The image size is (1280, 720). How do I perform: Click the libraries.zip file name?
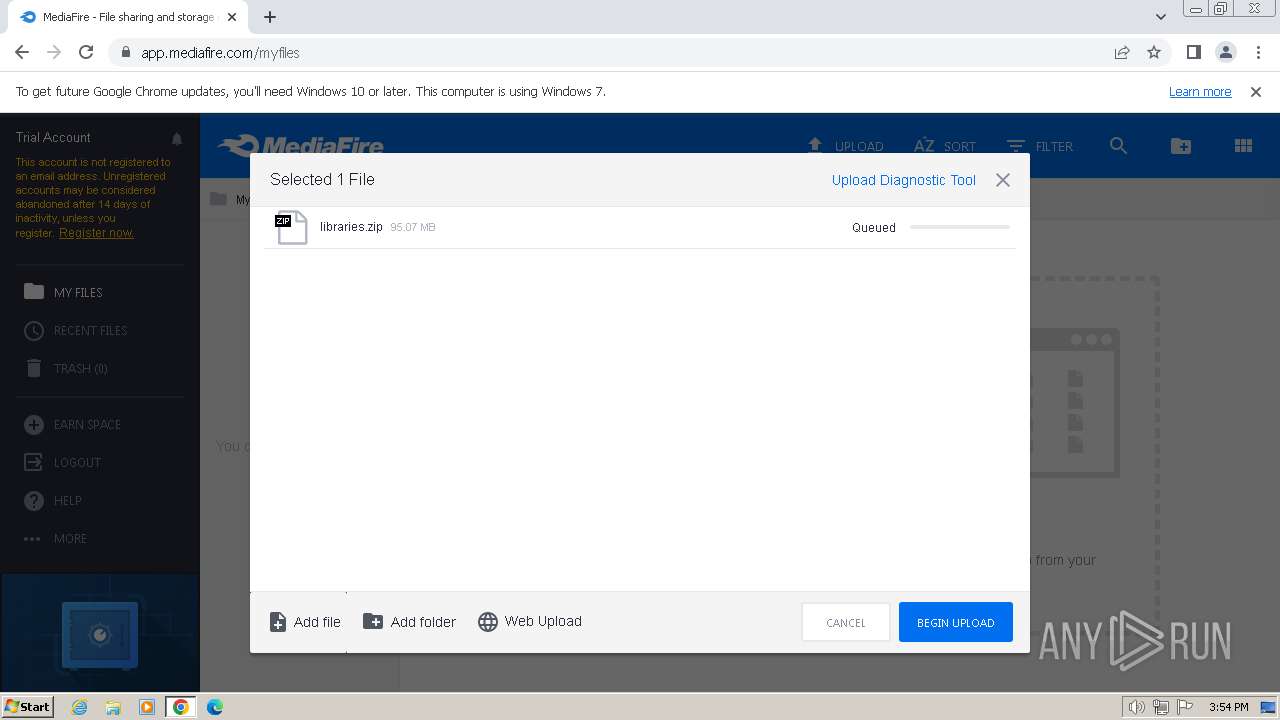coord(351,227)
